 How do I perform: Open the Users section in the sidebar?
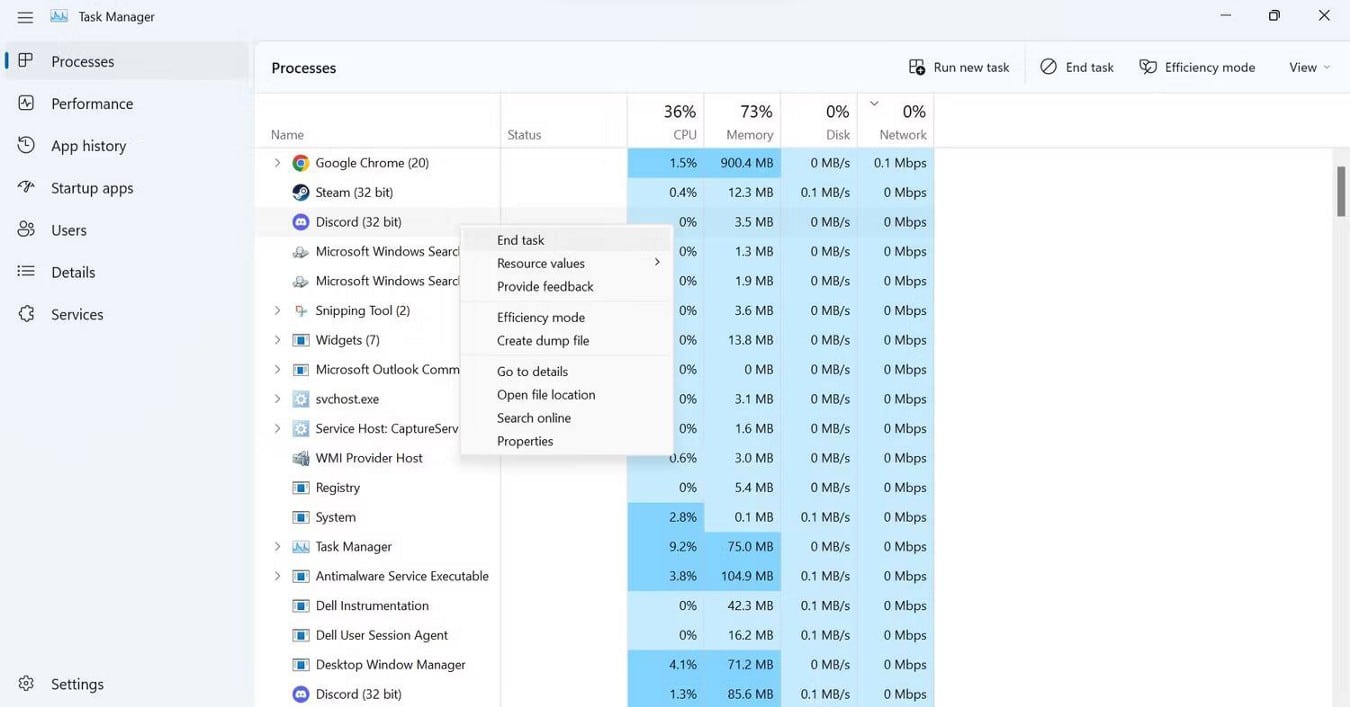coord(68,229)
